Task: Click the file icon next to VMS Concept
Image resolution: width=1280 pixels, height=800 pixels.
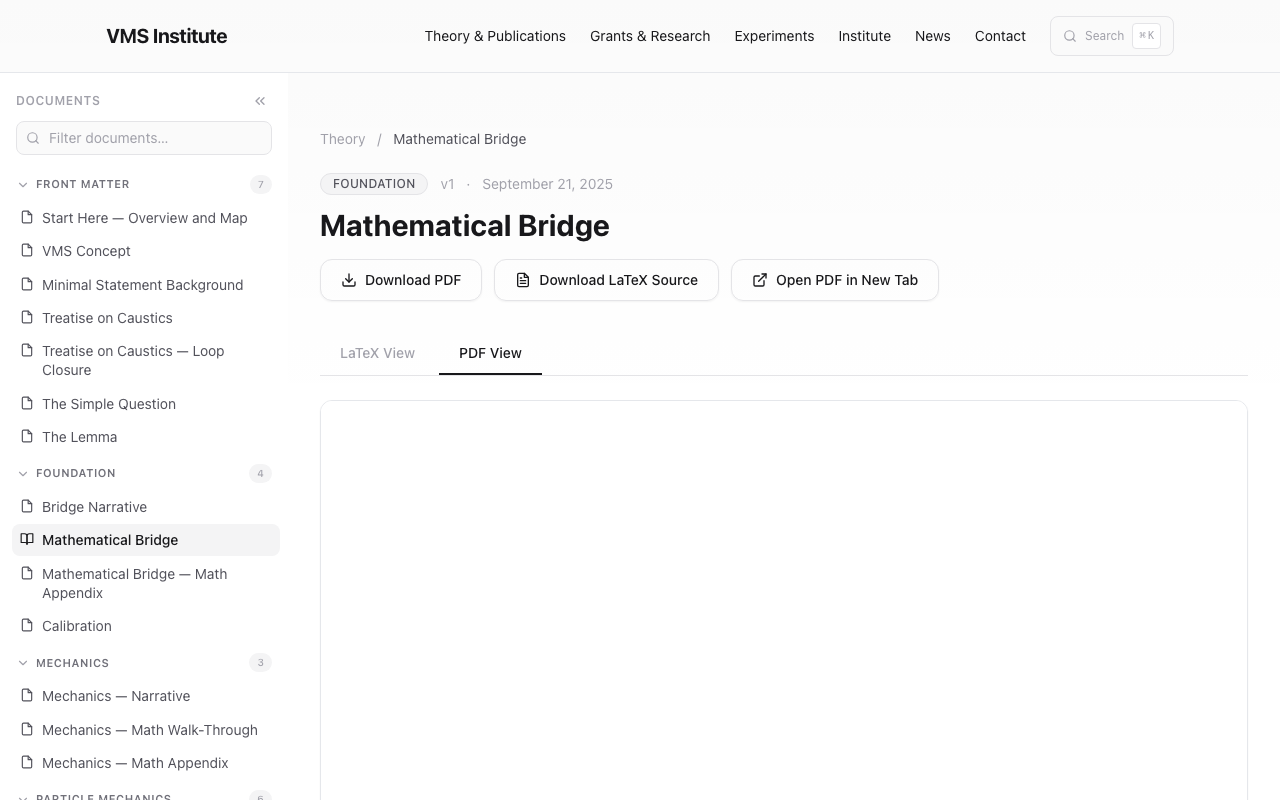Action: pyautogui.click(x=25, y=251)
